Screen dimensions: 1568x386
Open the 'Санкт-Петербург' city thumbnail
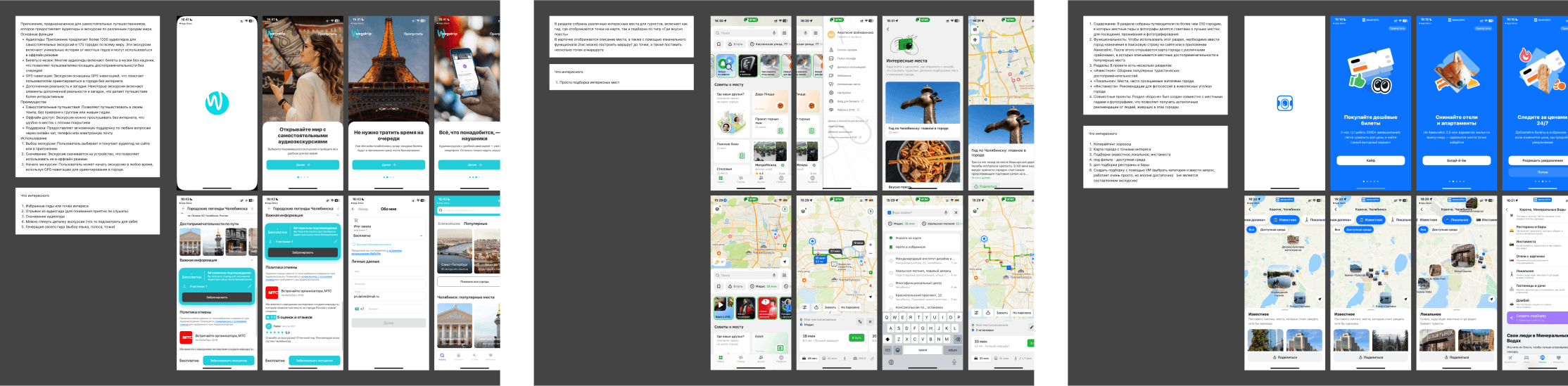pos(455,251)
